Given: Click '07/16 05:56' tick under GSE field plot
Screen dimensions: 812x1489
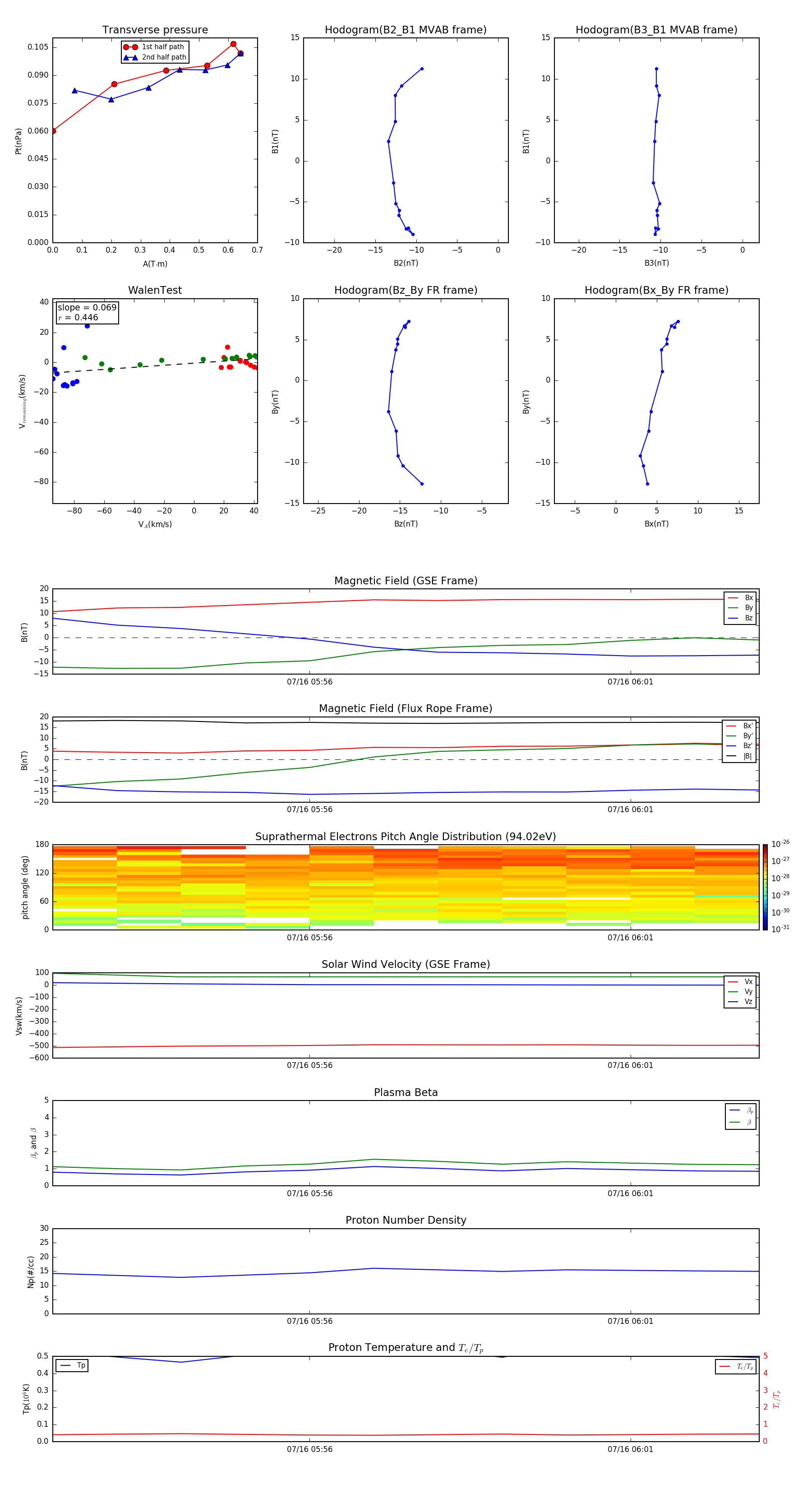Looking at the screenshot, I should coord(310,682).
